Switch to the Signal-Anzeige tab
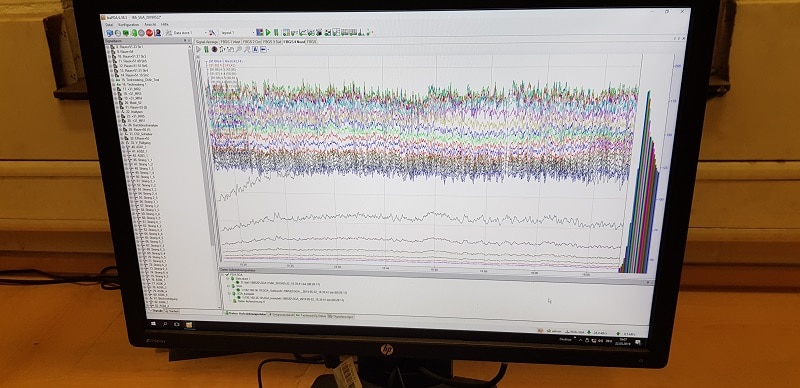Image resolution: width=800 pixels, height=388 pixels. 207,42
